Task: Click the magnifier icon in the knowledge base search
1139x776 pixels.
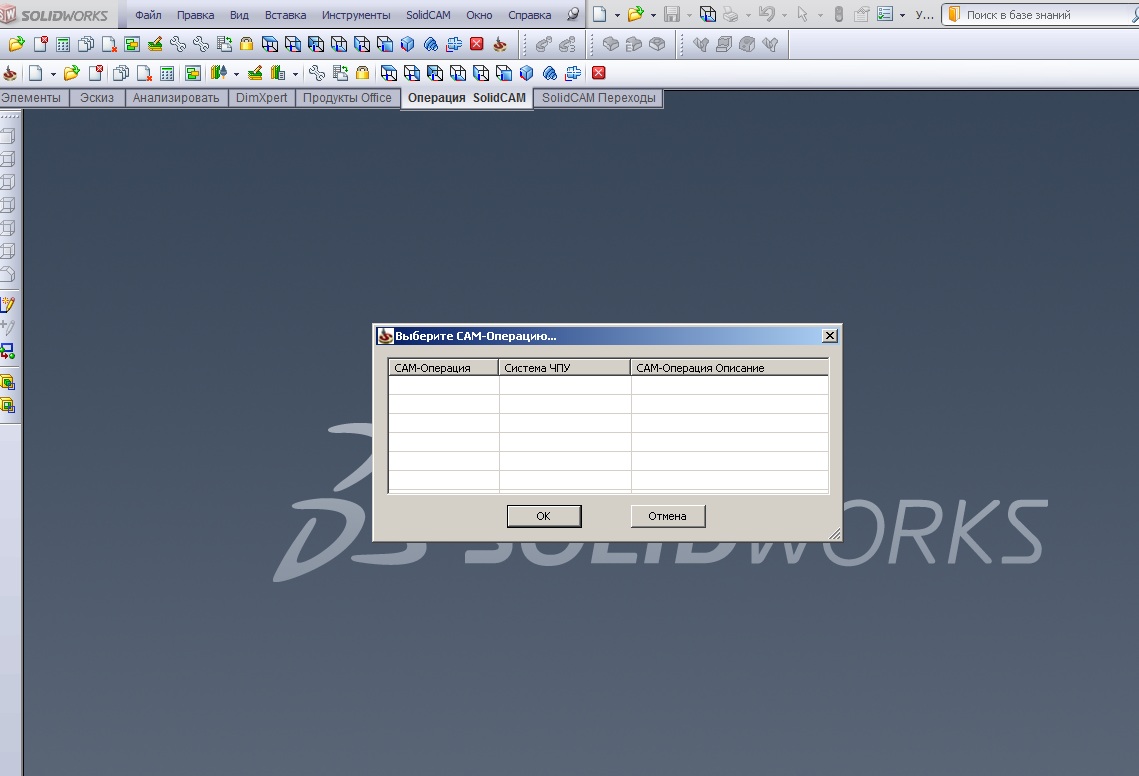Action: coord(1135,15)
